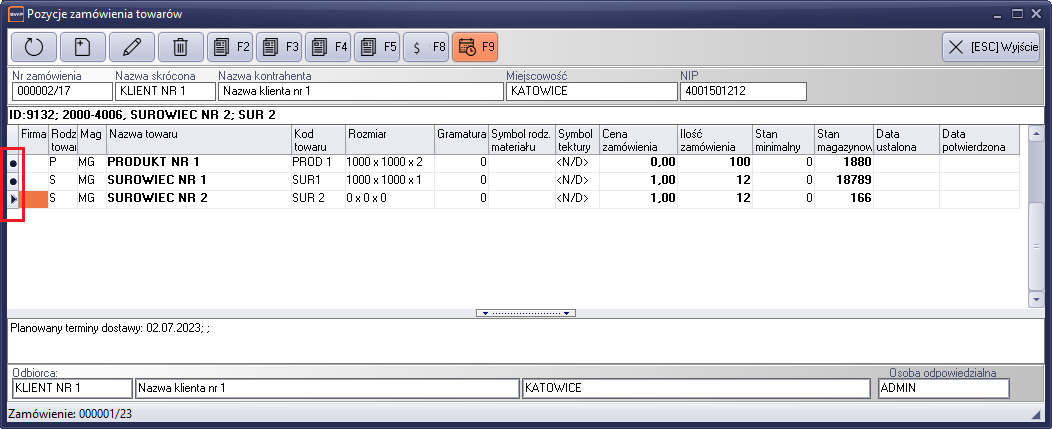The image size is (1052, 429).
Task: Click the refresh circular arrow button
Action: click(x=33, y=46)
